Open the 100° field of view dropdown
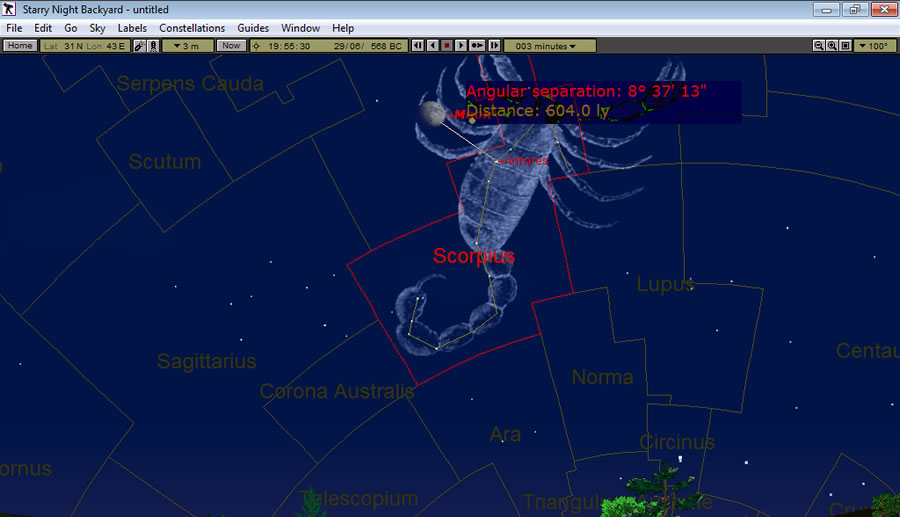The height and width of the screenshot is (517, 900). [x=875, y=46]
